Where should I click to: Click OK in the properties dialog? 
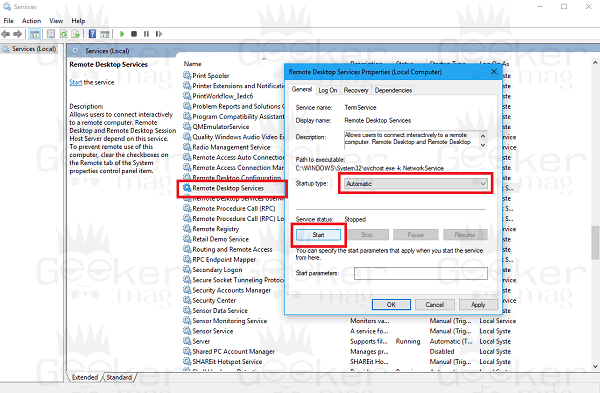click(391, 305)
